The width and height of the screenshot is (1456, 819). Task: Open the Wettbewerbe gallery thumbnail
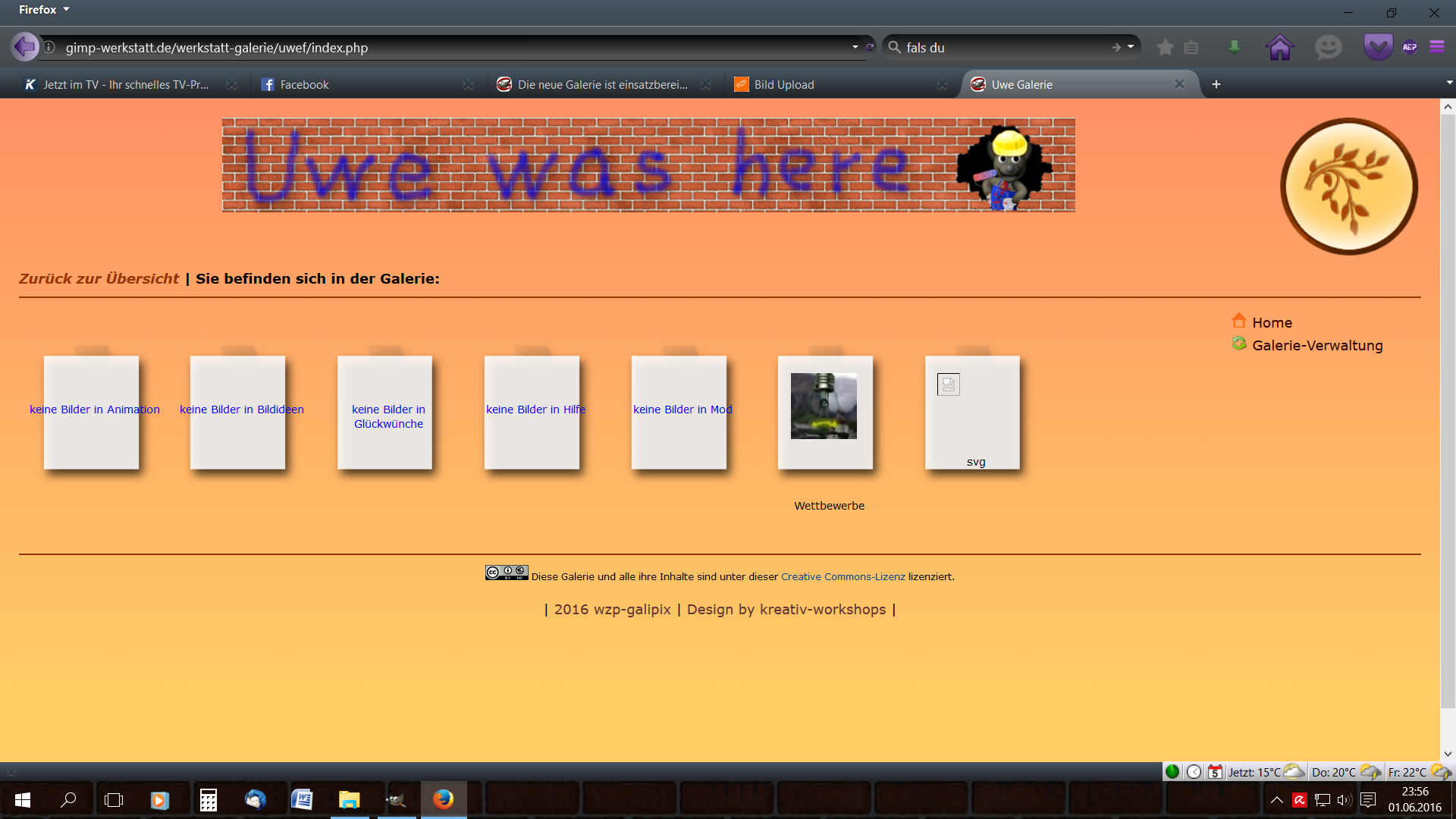pos(824,406)
